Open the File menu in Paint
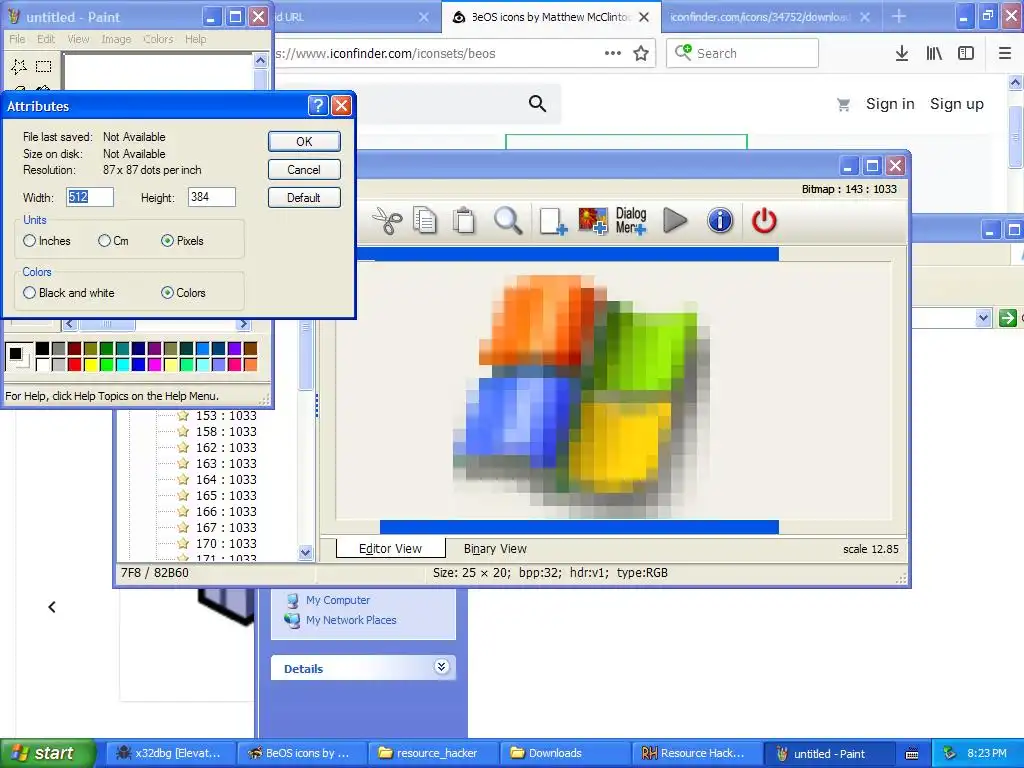The width and height of the screenshot is (1024, 768). pyautogui.click(x=17, y=39)
